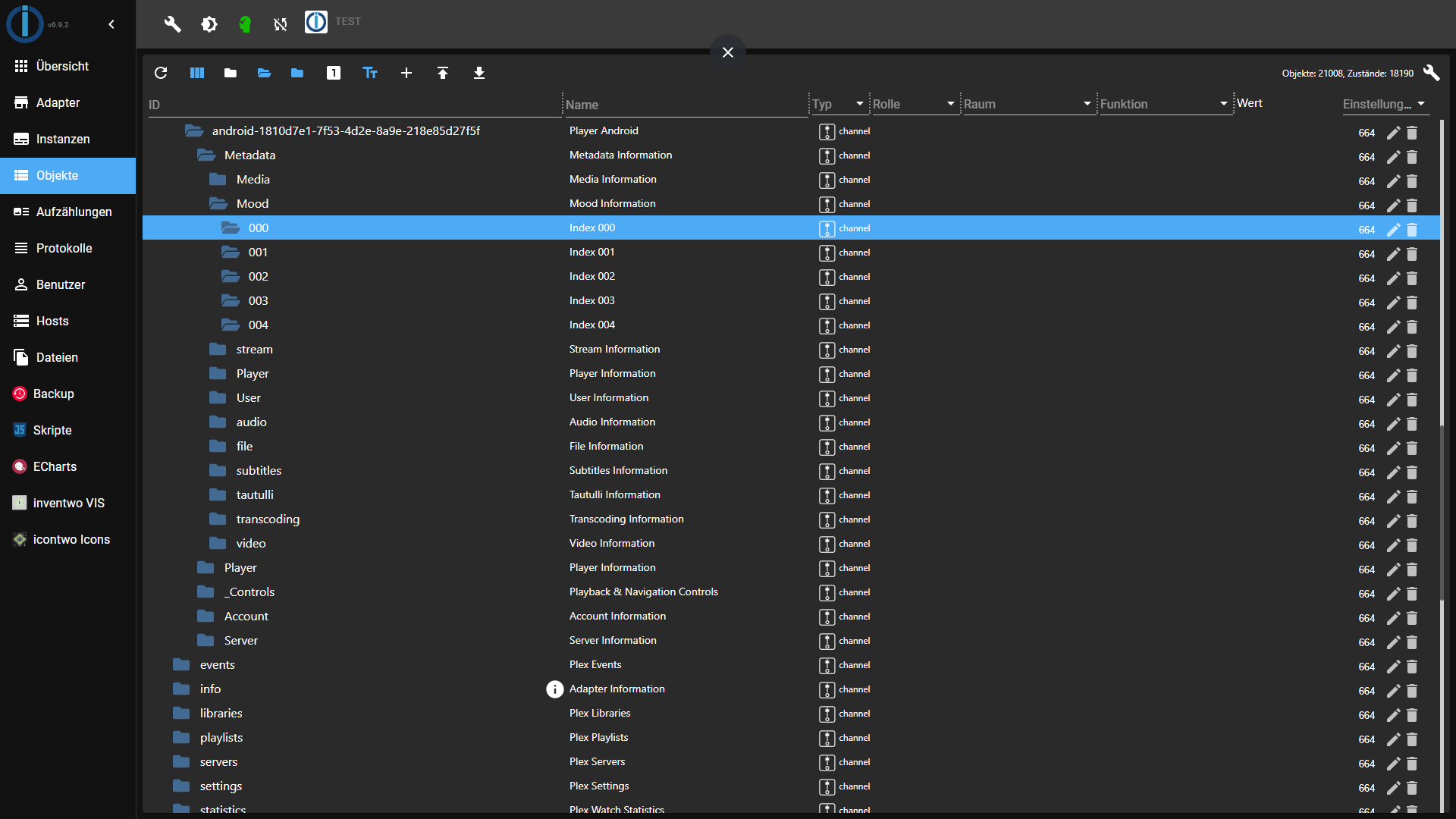Edit the Plex Events object
The image size is (1456, 819).
point(1394,667)
